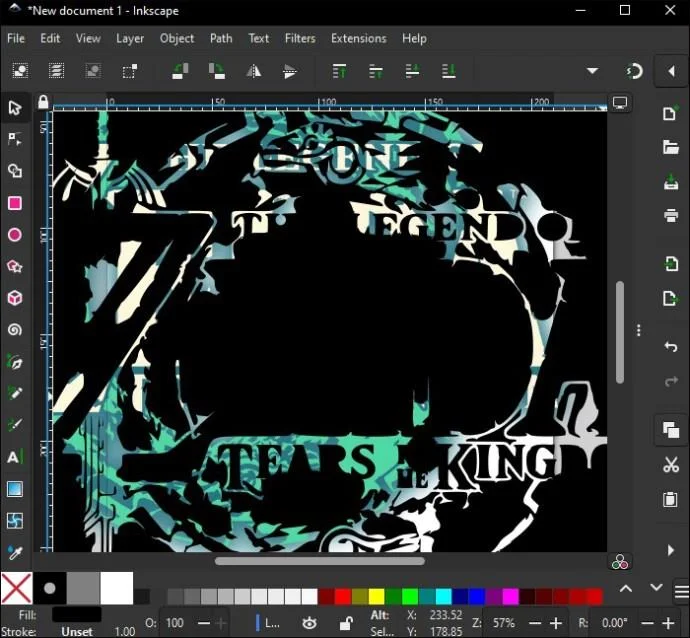Open snap options arrow at top right
The width and height of the screenshot is (690, 638).
click(672, 71)
